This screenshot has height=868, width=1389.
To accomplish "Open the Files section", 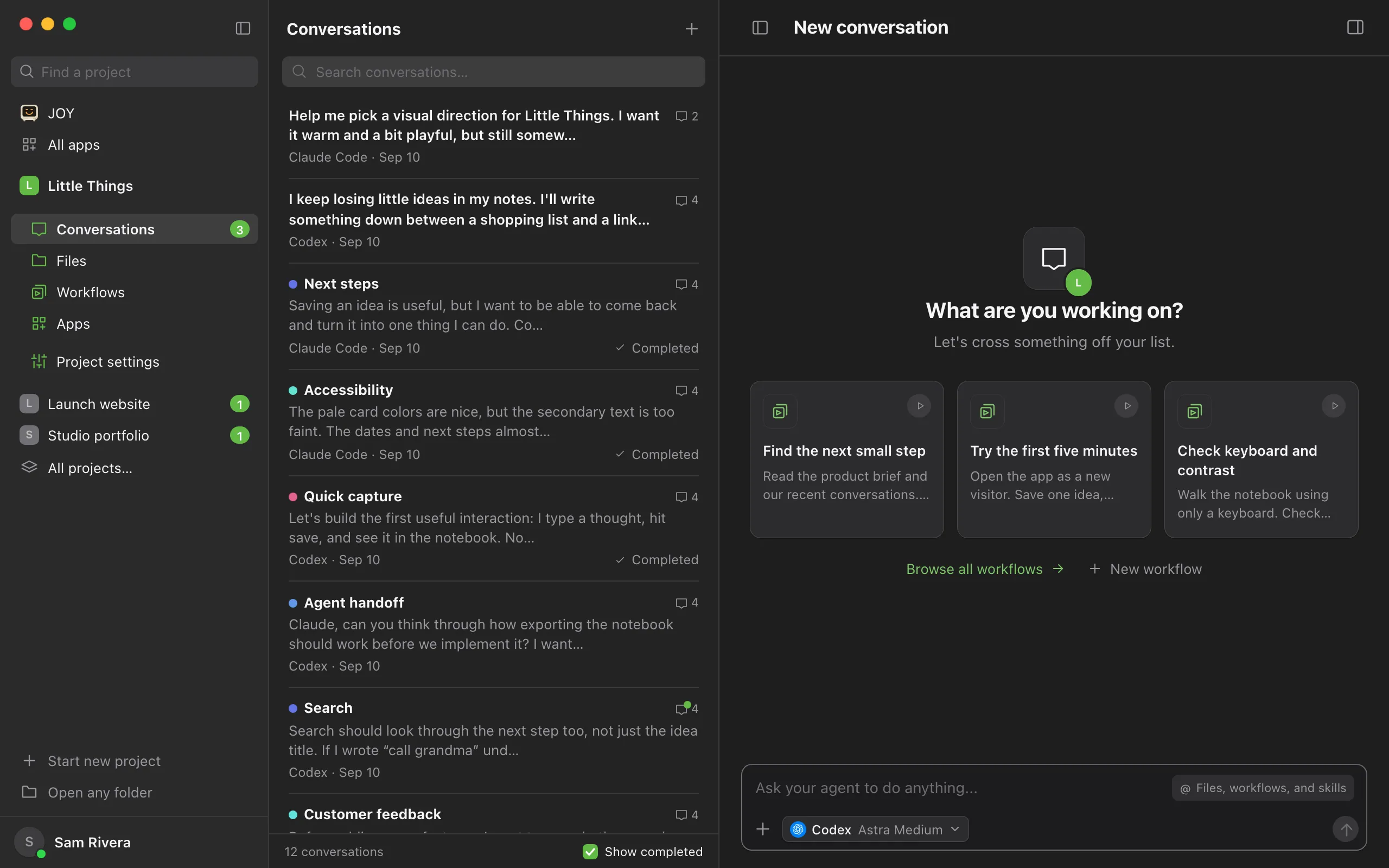I will 135,260.
